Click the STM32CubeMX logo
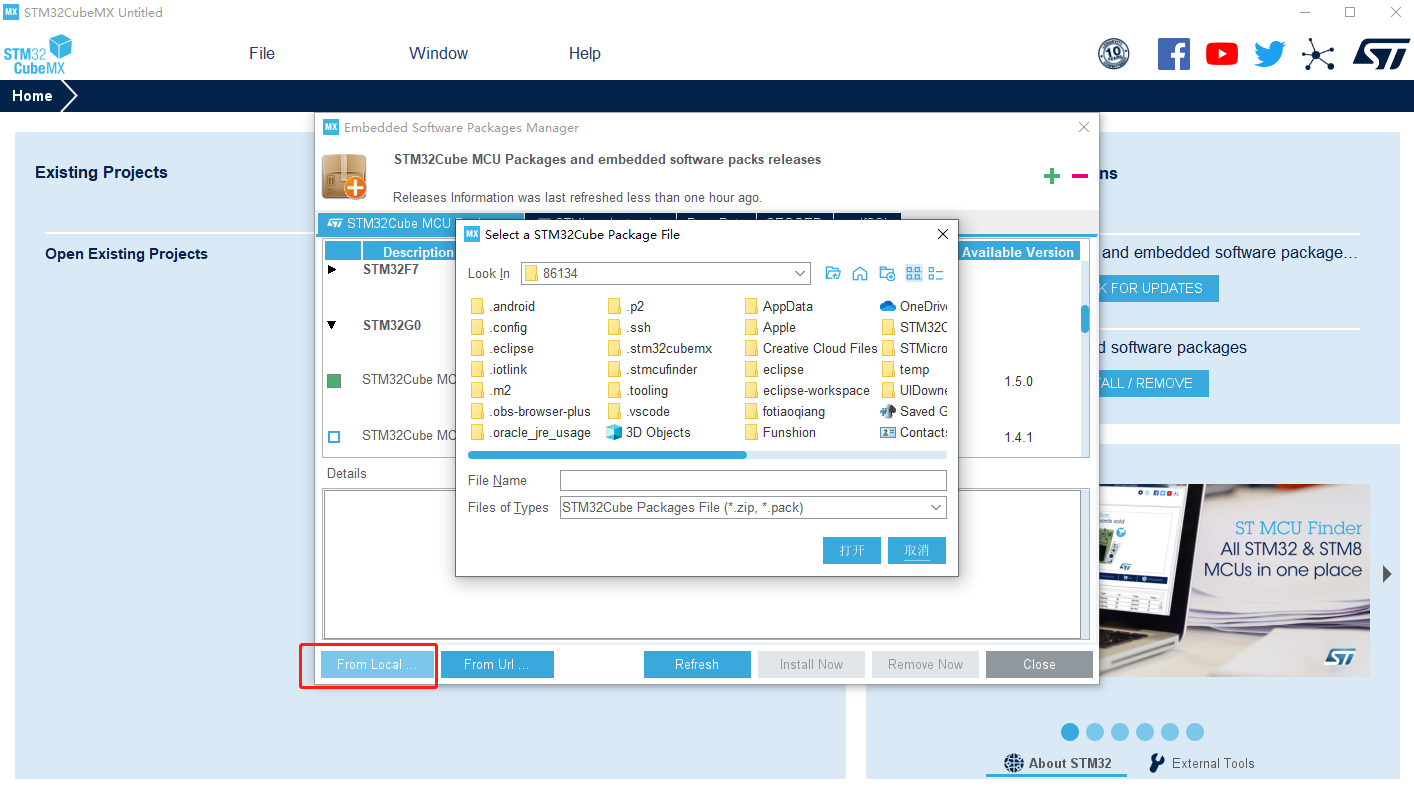The height and width of the screenshot is (795, 1414). (x=38, y=55)
